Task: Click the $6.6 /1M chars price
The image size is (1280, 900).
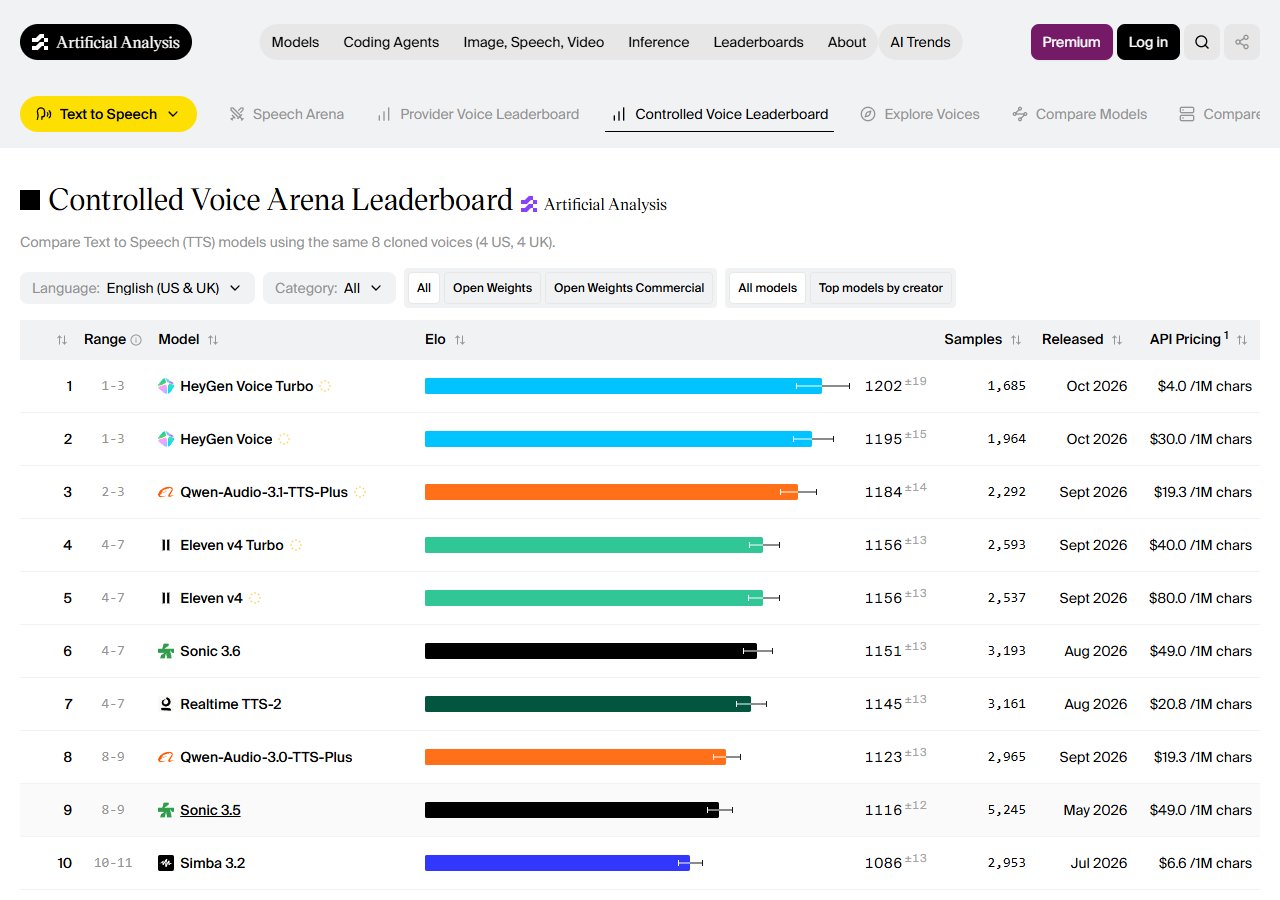Action: point(1205,863)
